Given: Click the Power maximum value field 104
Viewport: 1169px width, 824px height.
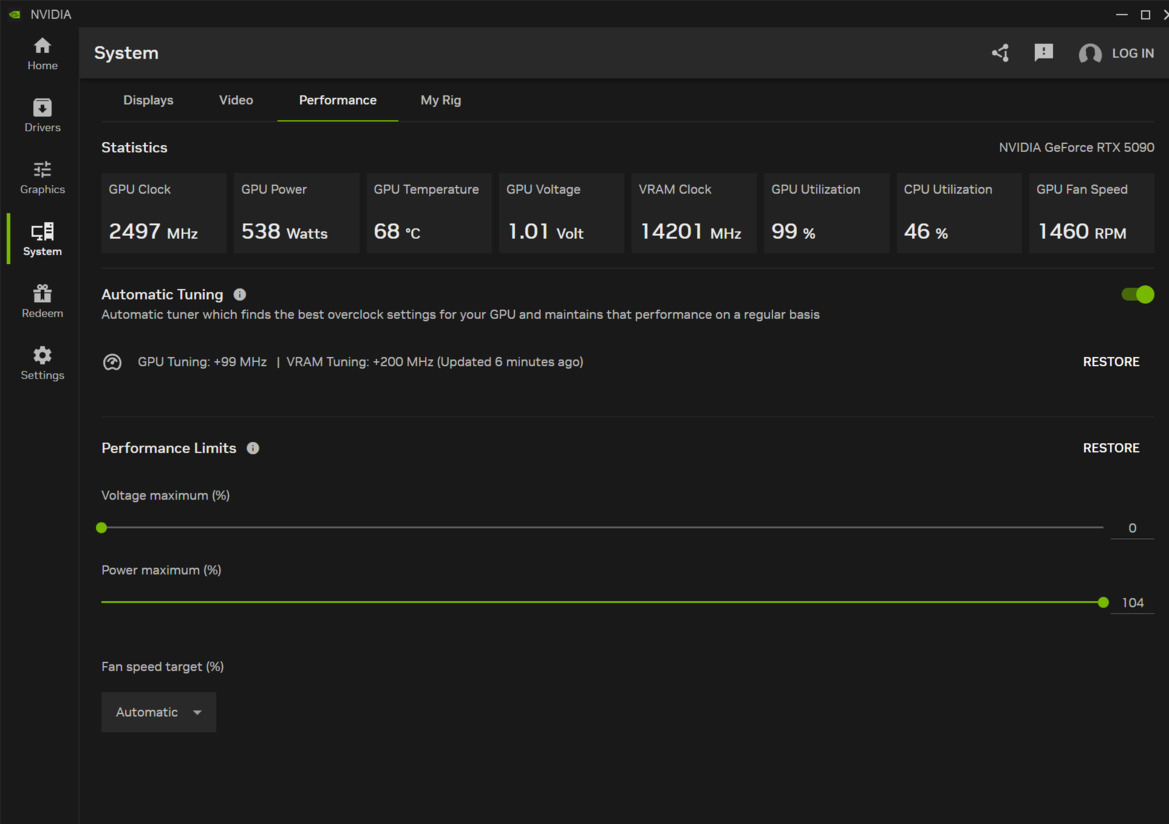Looking at the screenshot, I should (x=1132, y=603).
